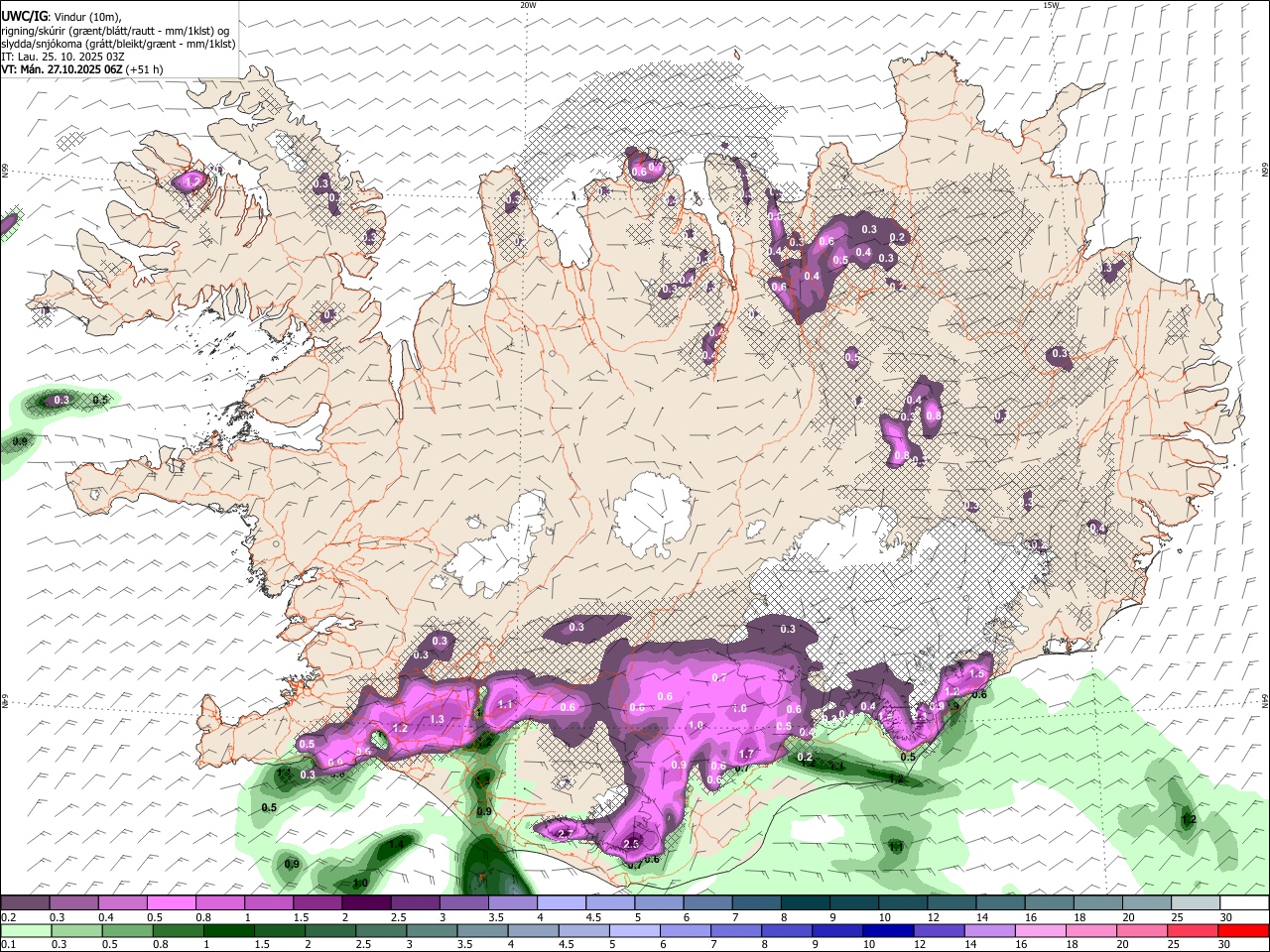This screenshot has width=1270, height=952.
Task: Click the gray-green swatch starting at 3 in lower legend
Action: [x=432, y=930]
